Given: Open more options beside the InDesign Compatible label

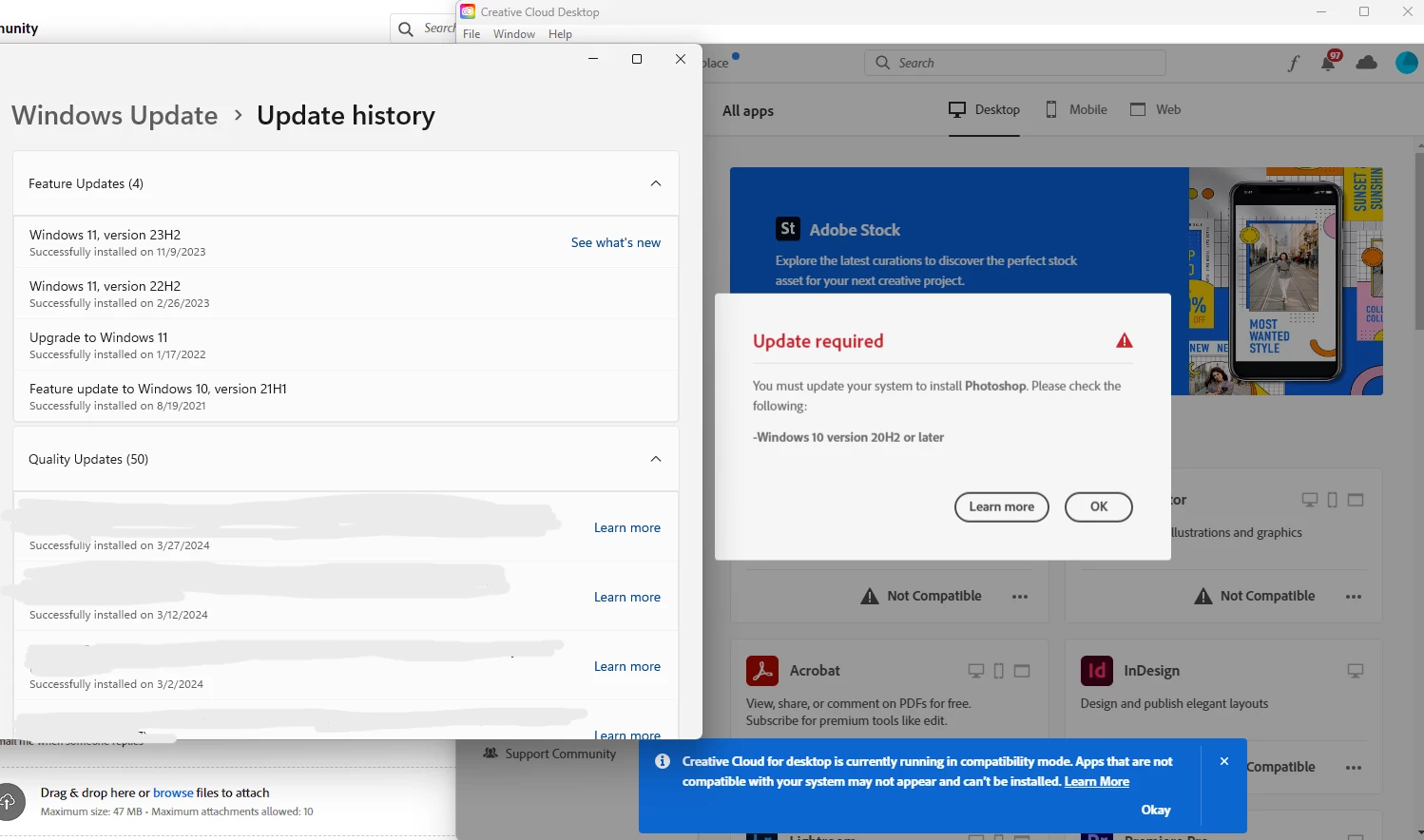Looking at the screenshot, I should [x=1354, y=768].
